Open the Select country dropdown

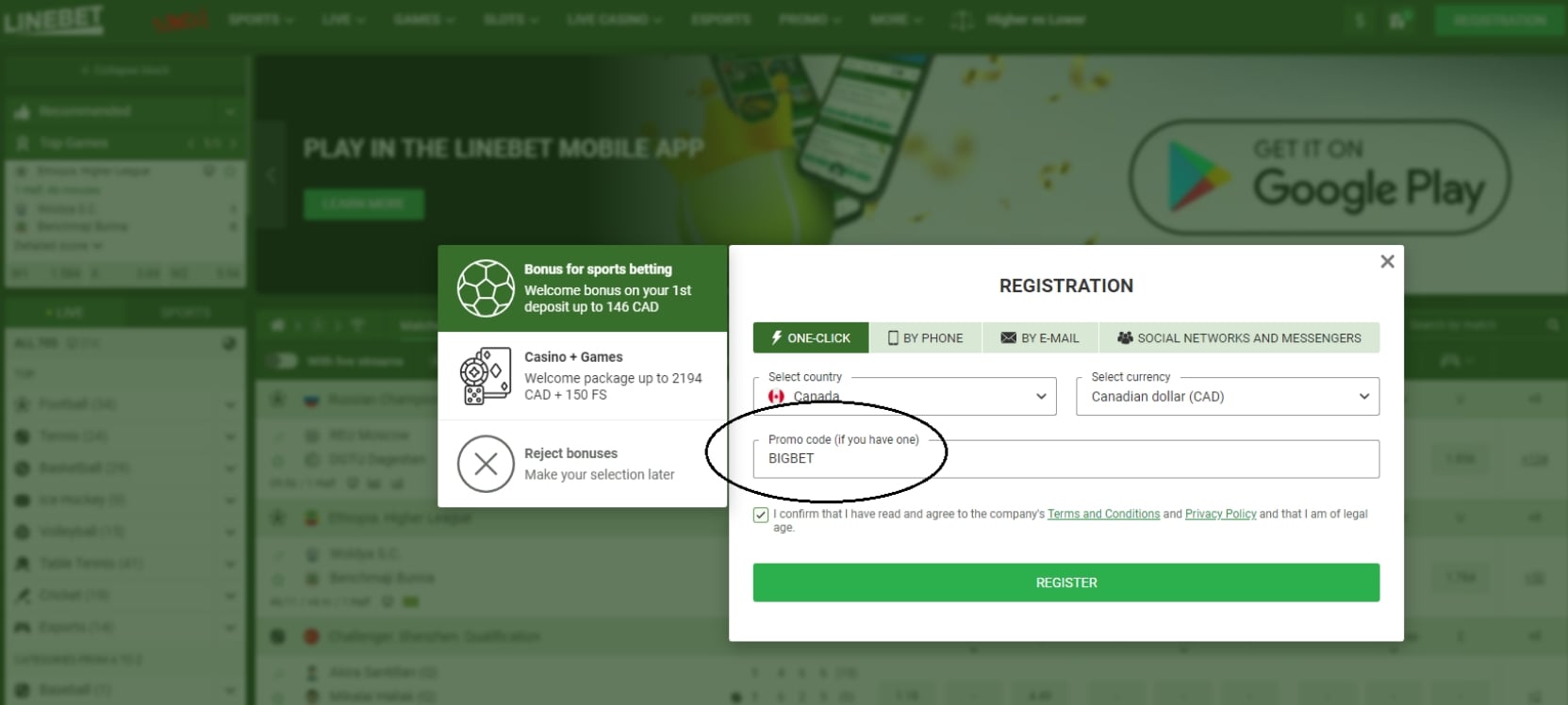pyautogui.click(x=905, y=396)
